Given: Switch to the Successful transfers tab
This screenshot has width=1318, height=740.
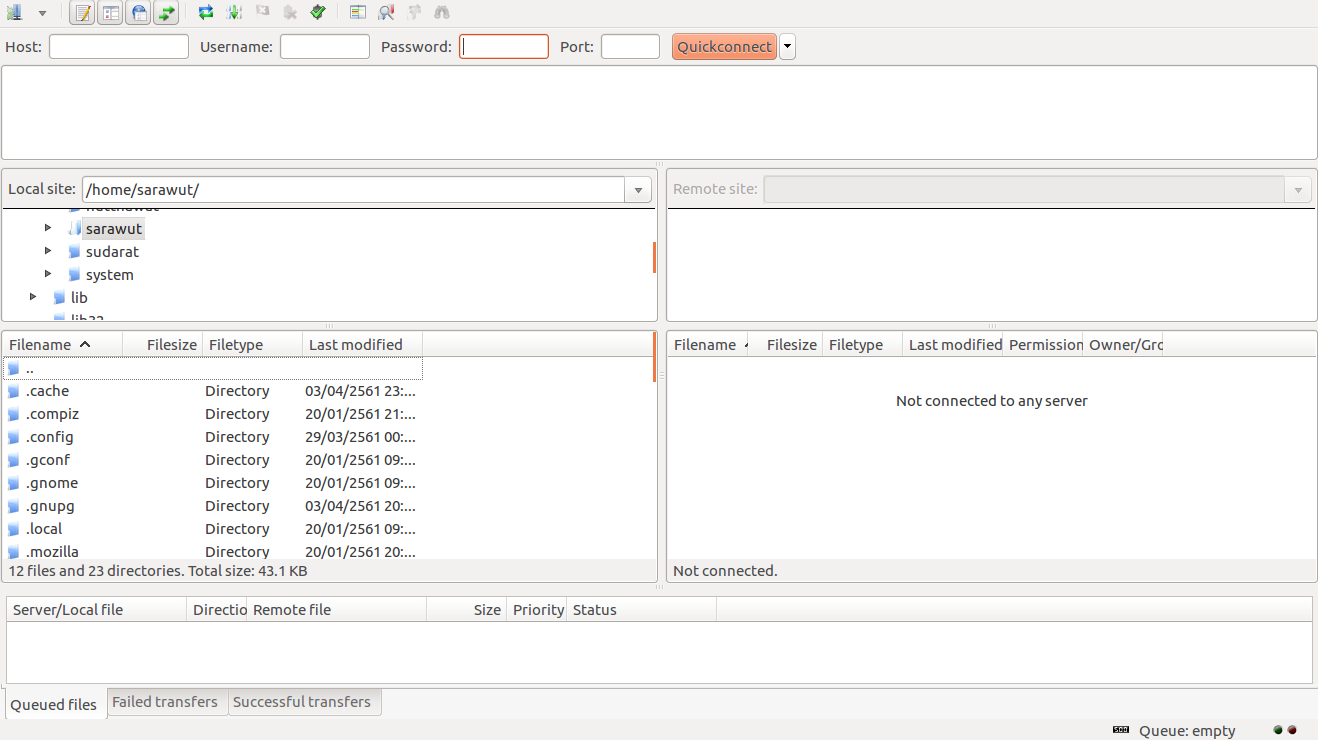Looking at the screenshot, I should point(302,702).
